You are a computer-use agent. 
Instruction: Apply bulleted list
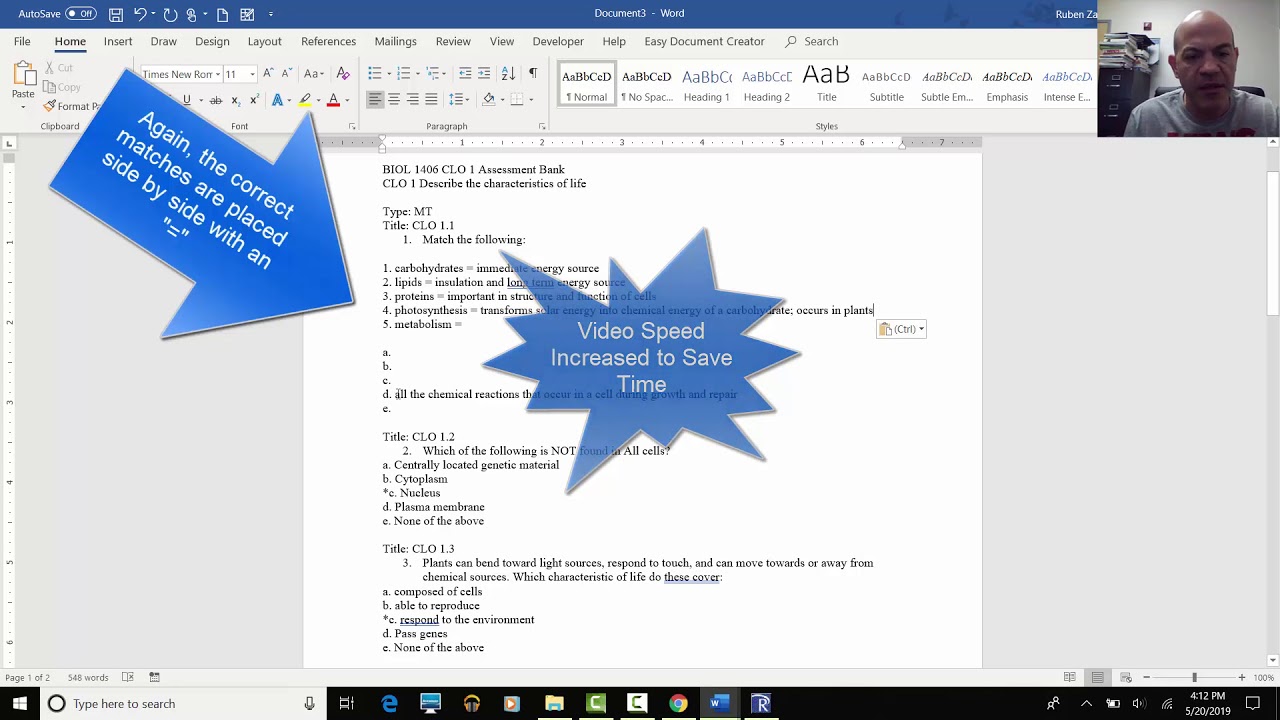(375, 74)
